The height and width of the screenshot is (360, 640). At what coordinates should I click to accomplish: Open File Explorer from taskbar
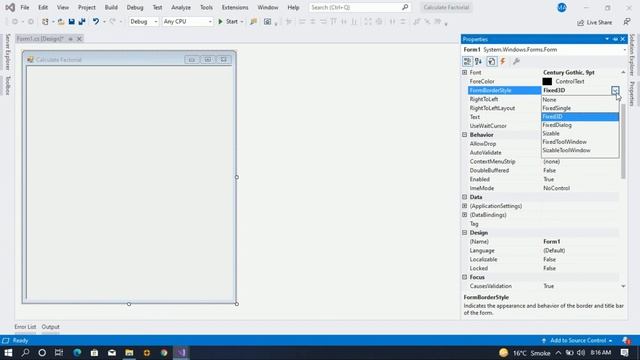129,353
